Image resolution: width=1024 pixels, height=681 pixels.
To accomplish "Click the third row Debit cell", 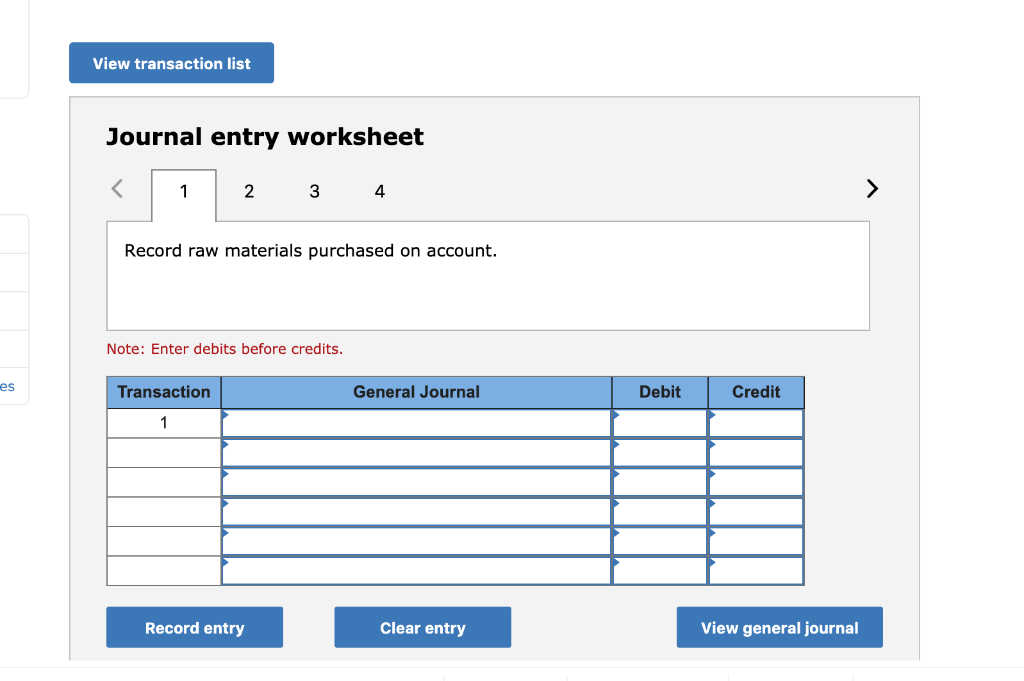I will 660,482.
